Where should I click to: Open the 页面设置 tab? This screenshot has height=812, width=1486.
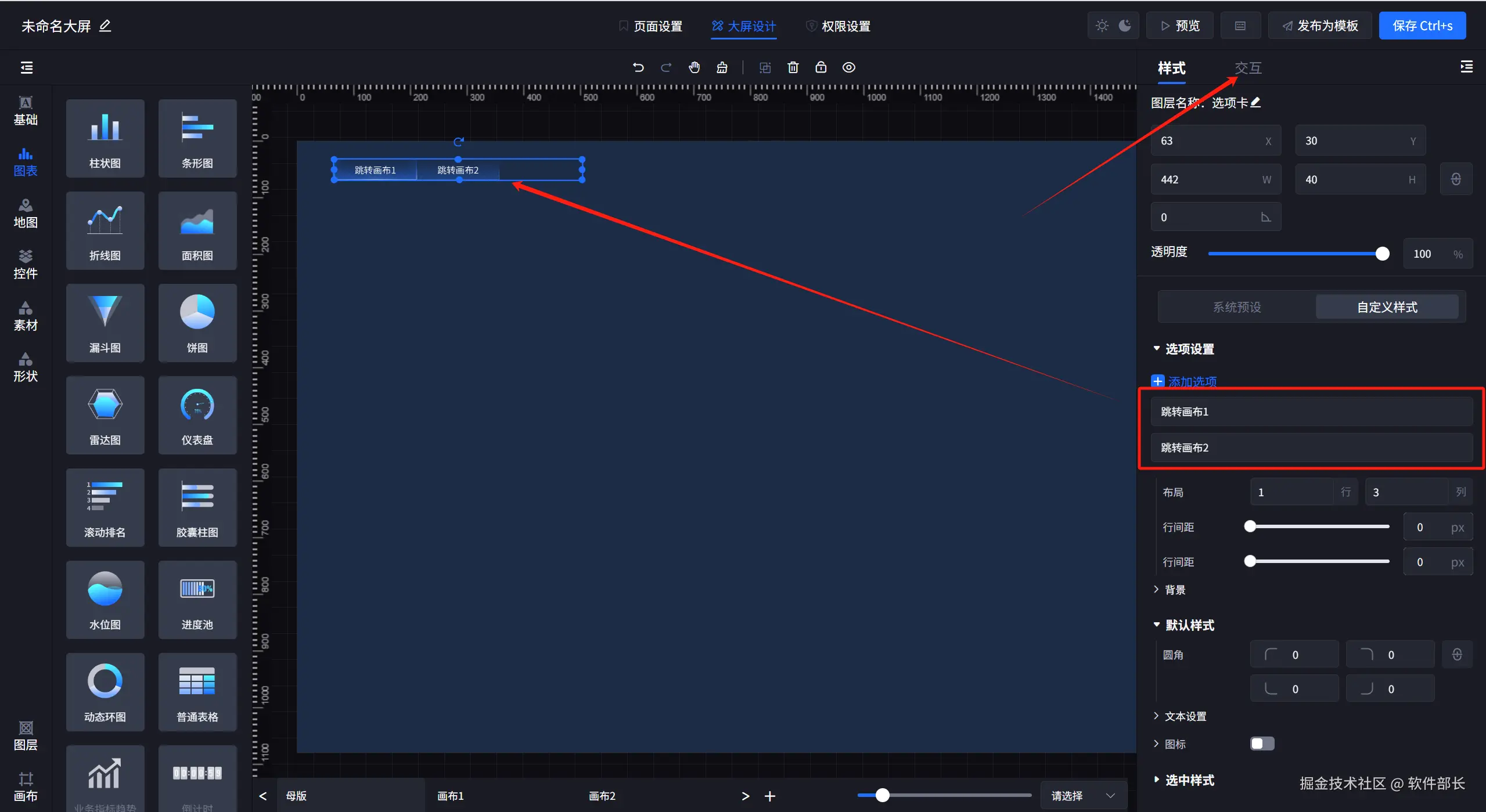pos(650,26)
